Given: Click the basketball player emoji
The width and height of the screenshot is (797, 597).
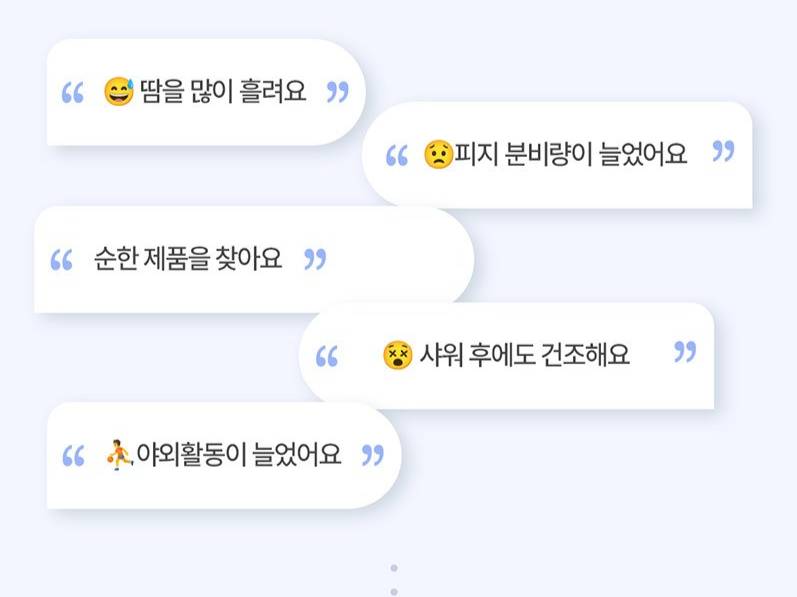Looking at the screenshot, I should [x=119, y=456].
